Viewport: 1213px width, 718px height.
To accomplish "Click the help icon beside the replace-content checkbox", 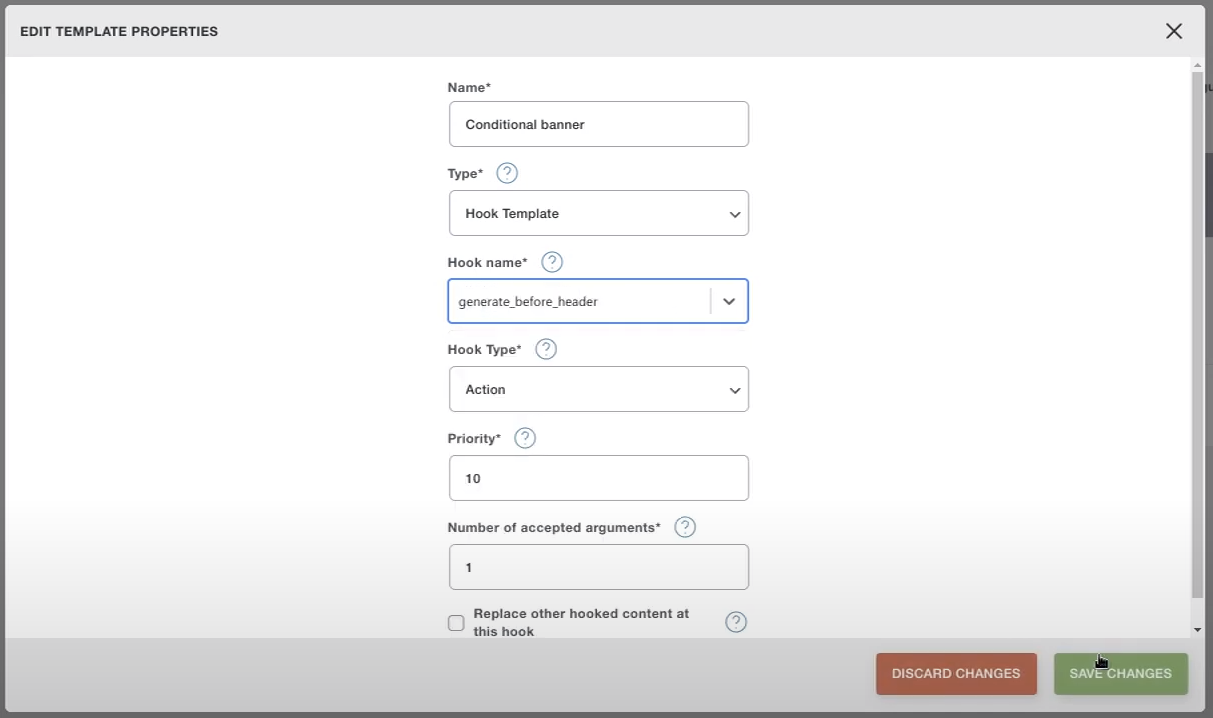I will (736, 621).
